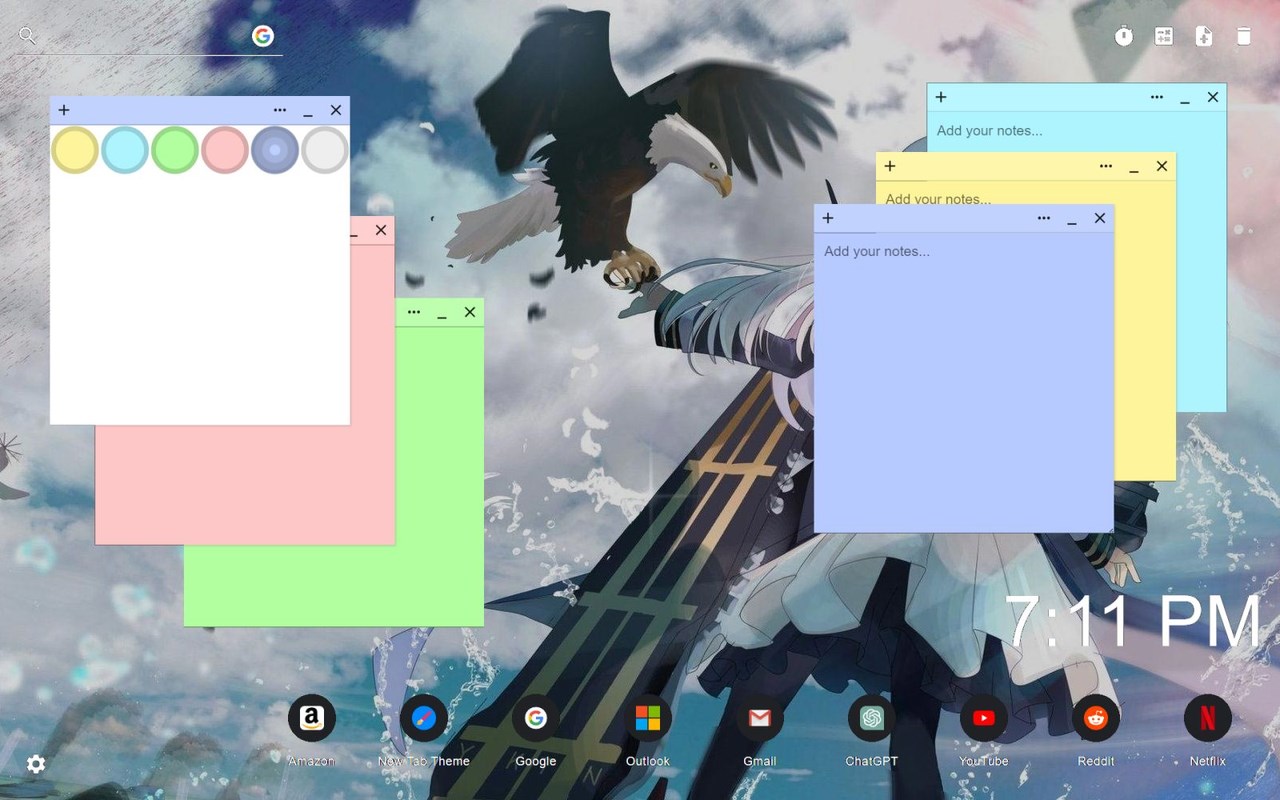This screenshot has width=1280, height=800.
Task: Create a new sticky note from the top bar
Action: tap(1204, 37)
